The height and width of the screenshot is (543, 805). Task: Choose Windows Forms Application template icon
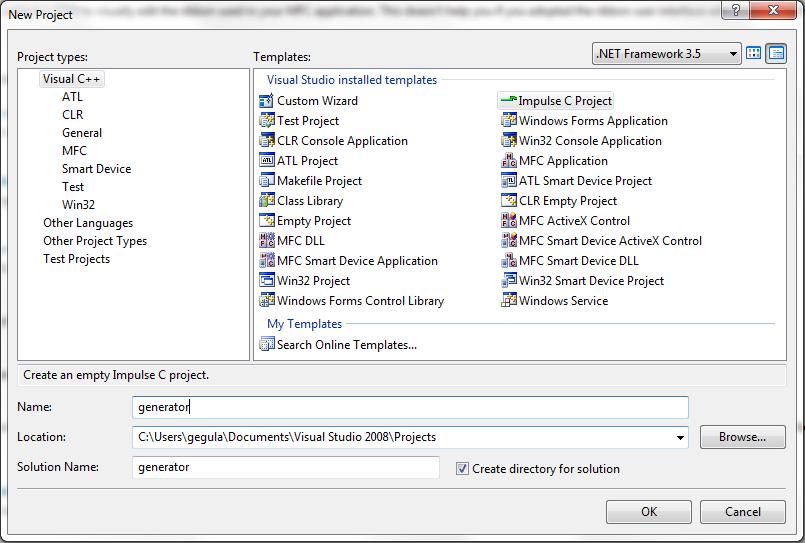508,121
